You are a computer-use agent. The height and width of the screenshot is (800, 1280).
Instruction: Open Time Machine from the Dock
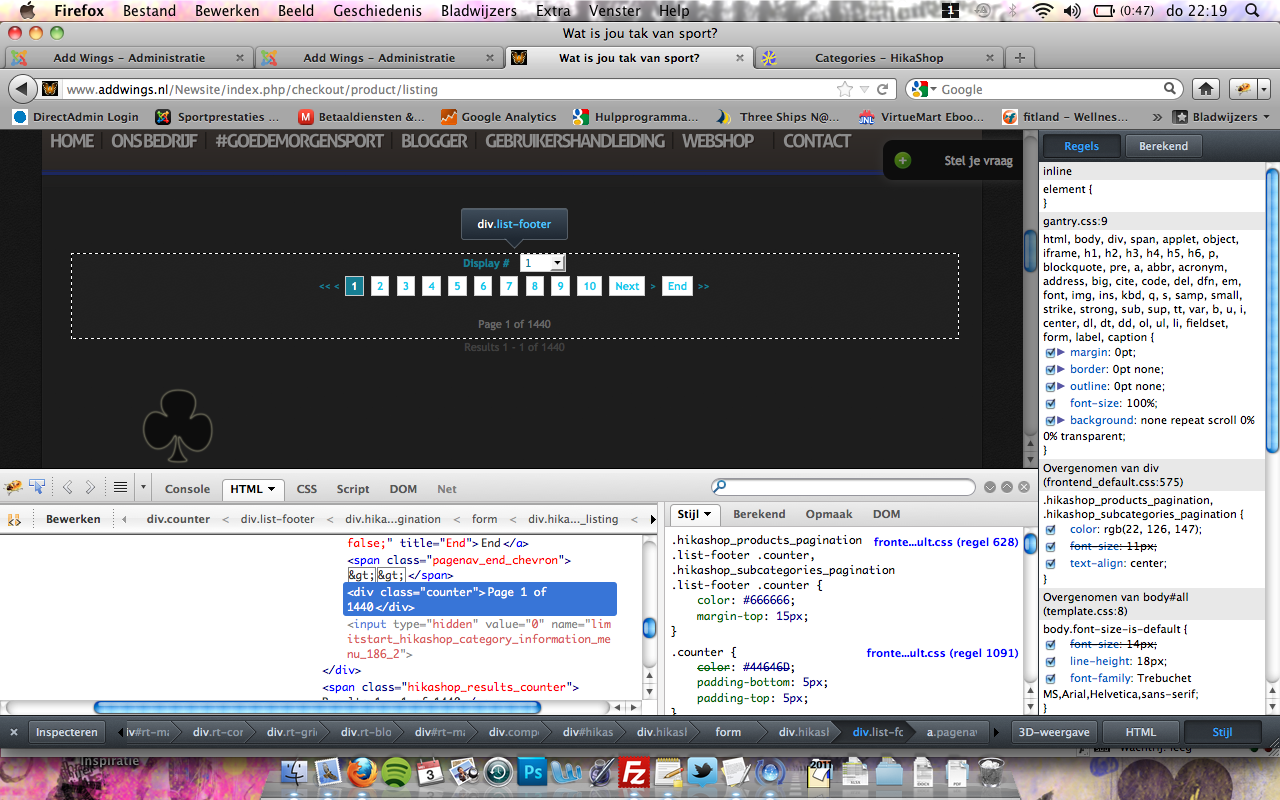tap(498, 773)
